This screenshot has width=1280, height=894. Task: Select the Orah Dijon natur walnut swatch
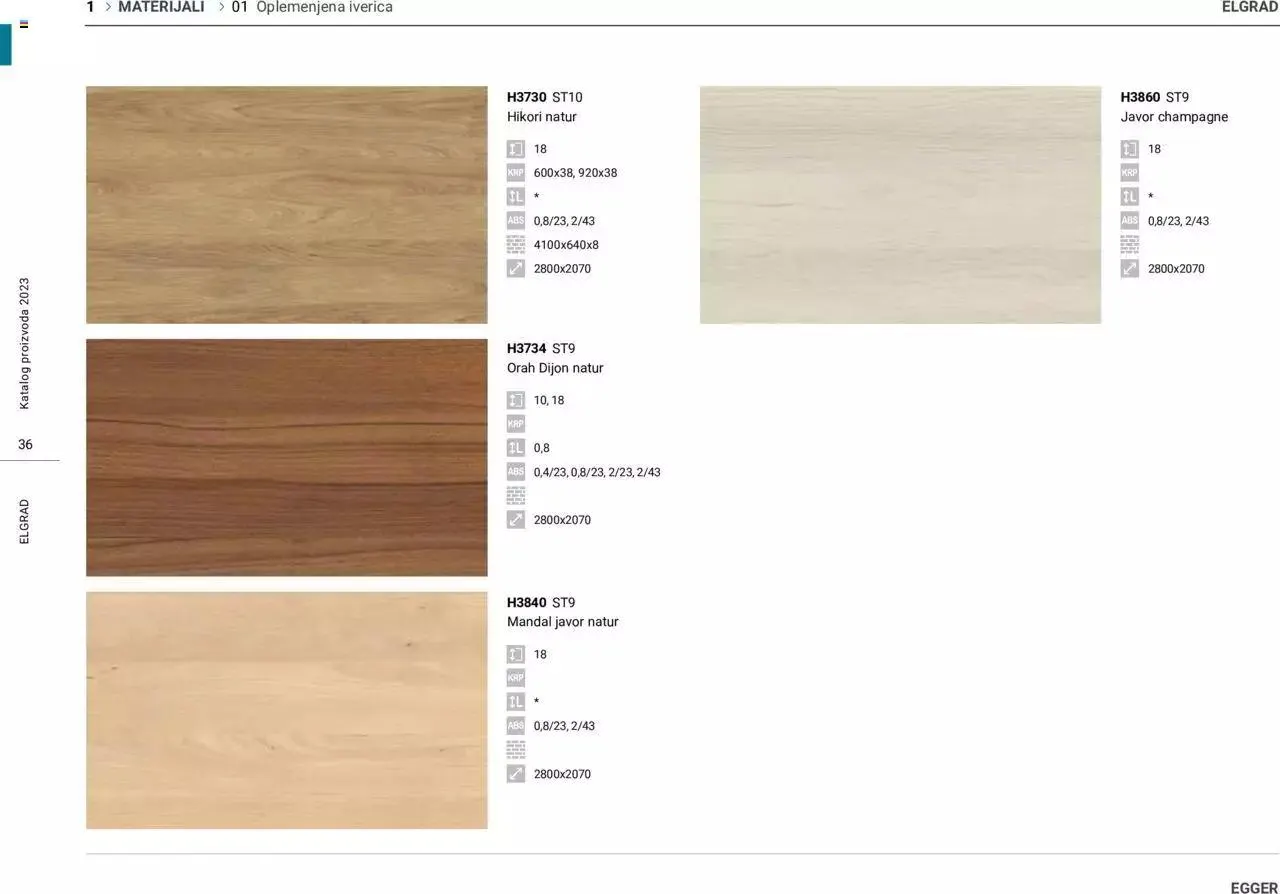[287, 457]
